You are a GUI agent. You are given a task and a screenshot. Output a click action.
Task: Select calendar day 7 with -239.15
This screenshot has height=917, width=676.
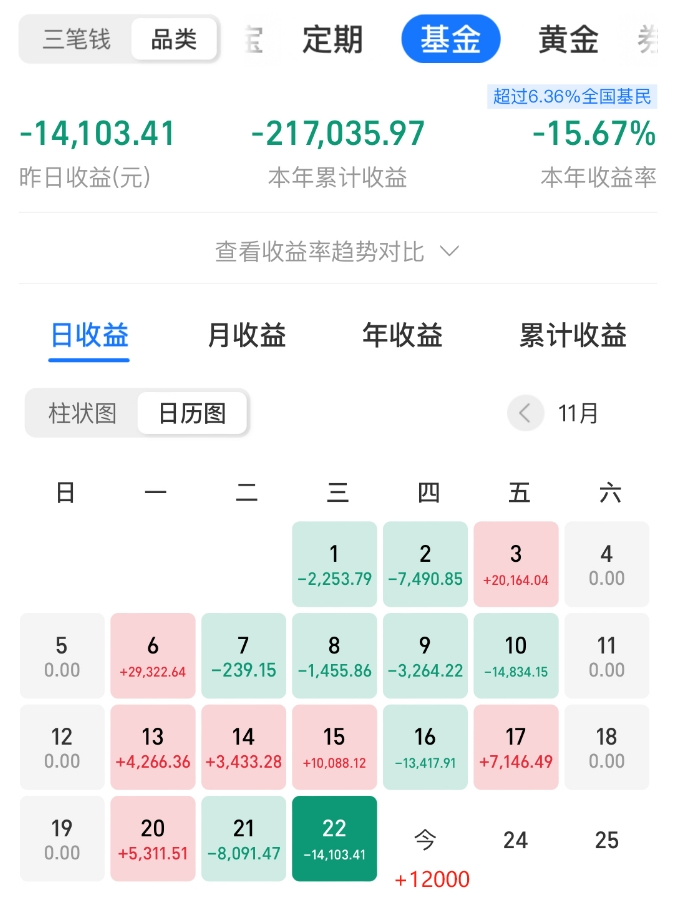point(243,656)
